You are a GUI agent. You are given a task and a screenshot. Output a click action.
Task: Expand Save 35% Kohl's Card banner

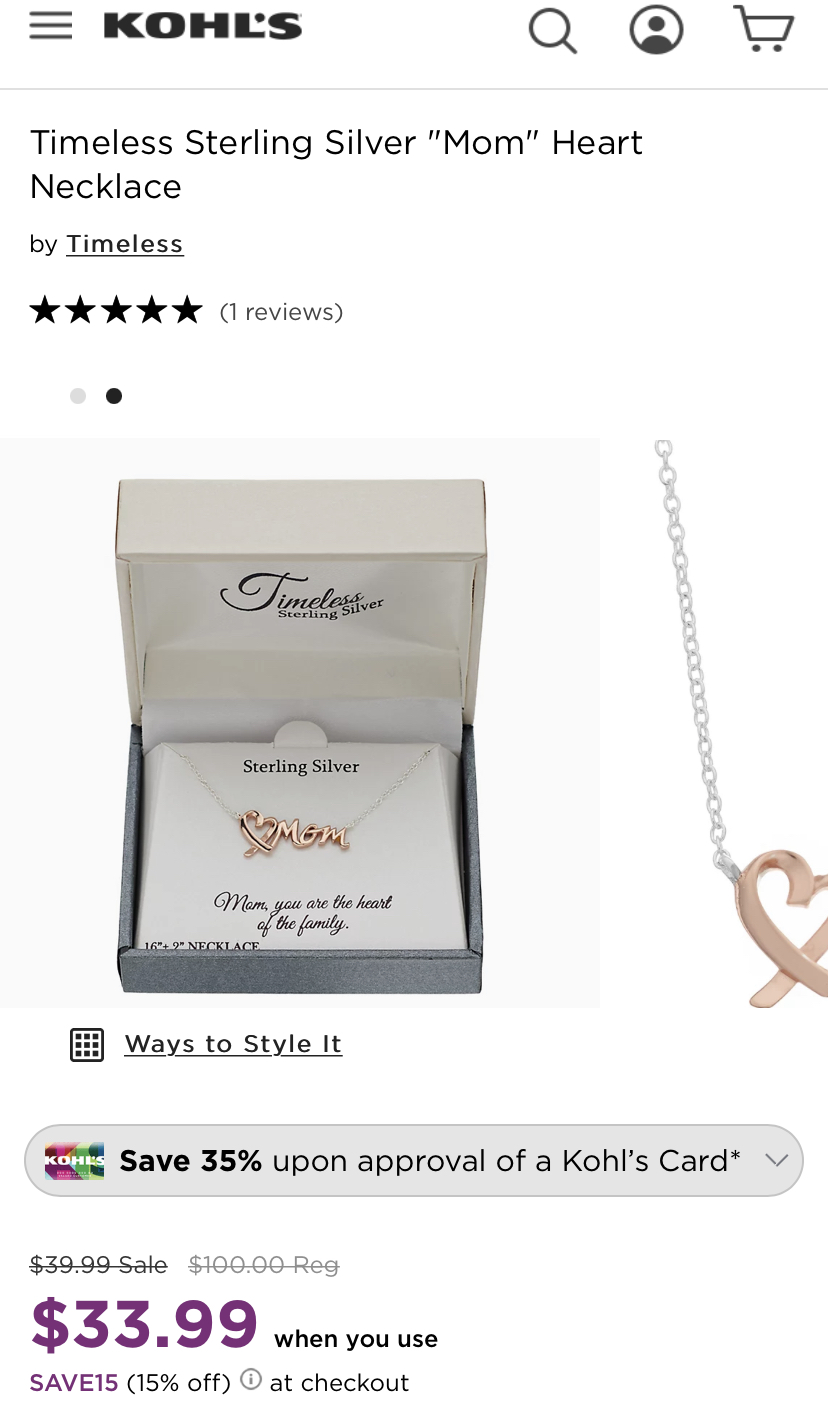[x=414, y=1161]
